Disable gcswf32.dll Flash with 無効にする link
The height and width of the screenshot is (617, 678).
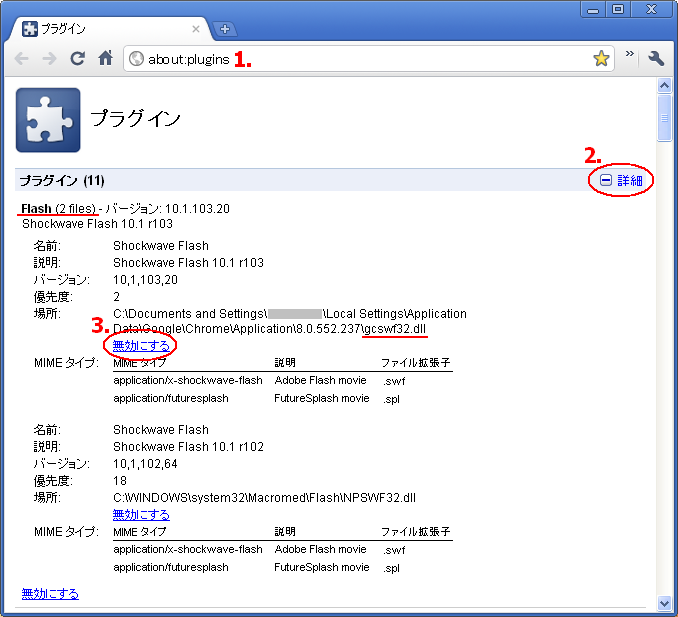(x=141, y=346)
